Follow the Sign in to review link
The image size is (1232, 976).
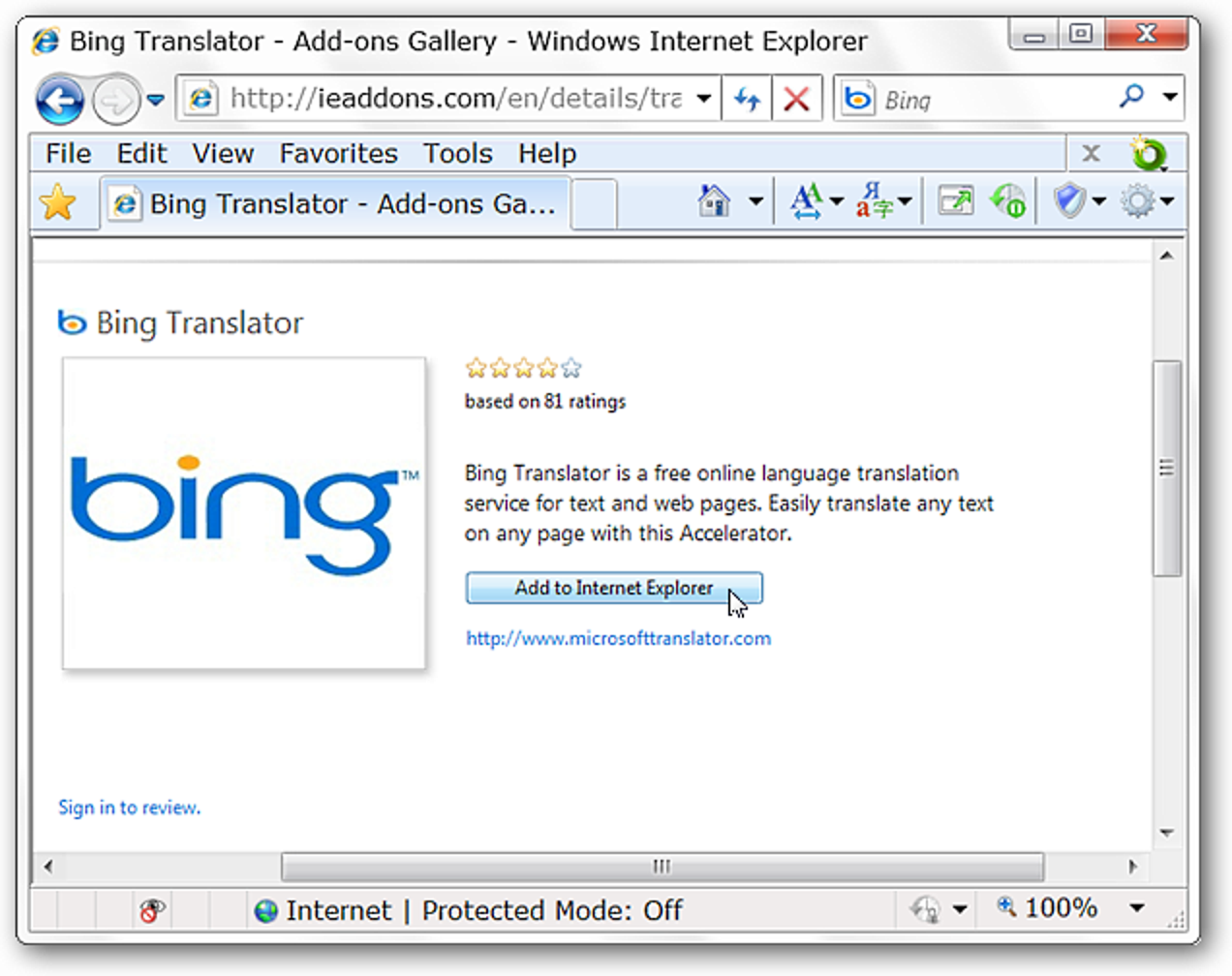[129, 808]
